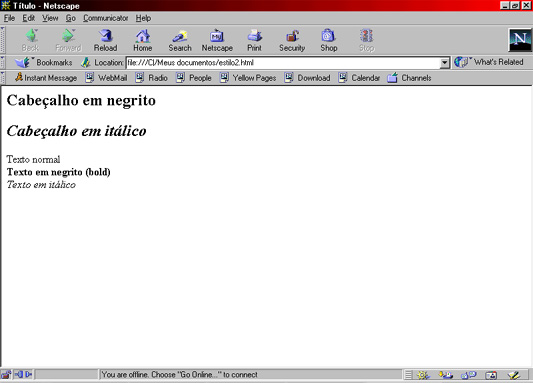Open the View menu
The width and height of the screenshot is (533, 383).
(x=50, y=18)
